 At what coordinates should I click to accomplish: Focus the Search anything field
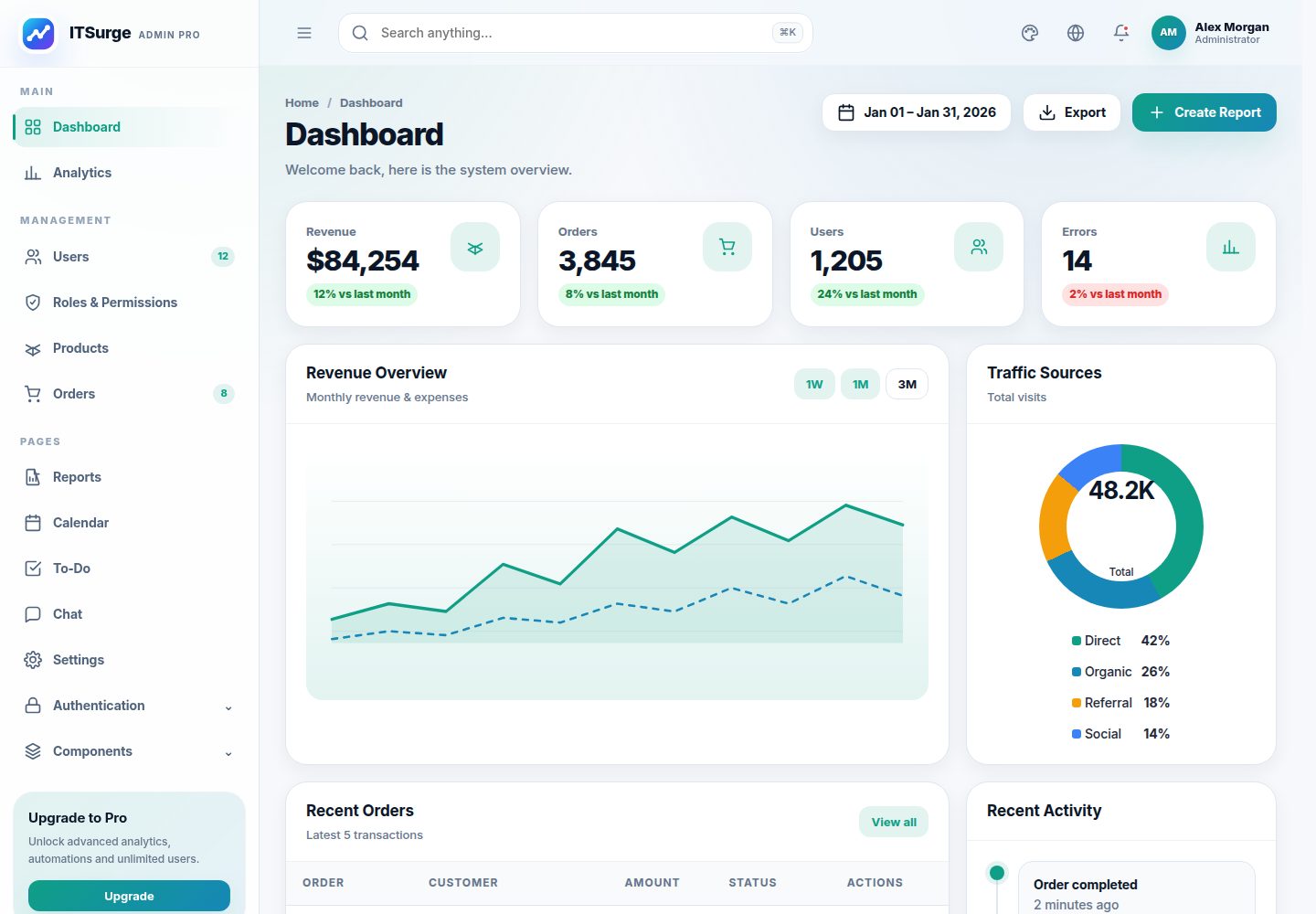pyautogui.click(x=576, y=33)
